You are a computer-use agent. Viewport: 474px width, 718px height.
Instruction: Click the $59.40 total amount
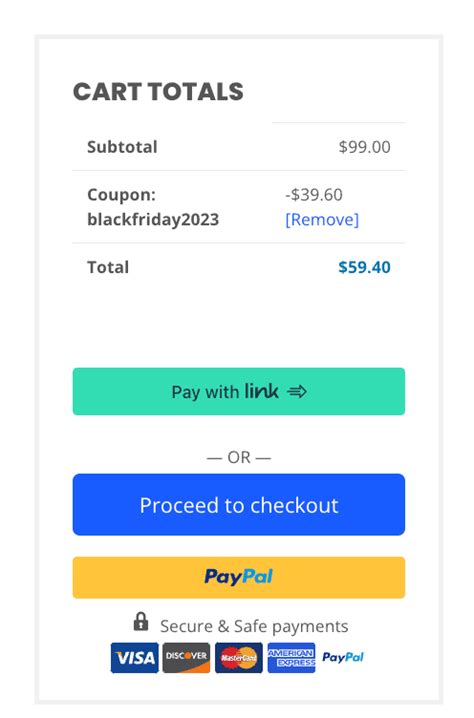pyautogui.click(x=364, y=267)
